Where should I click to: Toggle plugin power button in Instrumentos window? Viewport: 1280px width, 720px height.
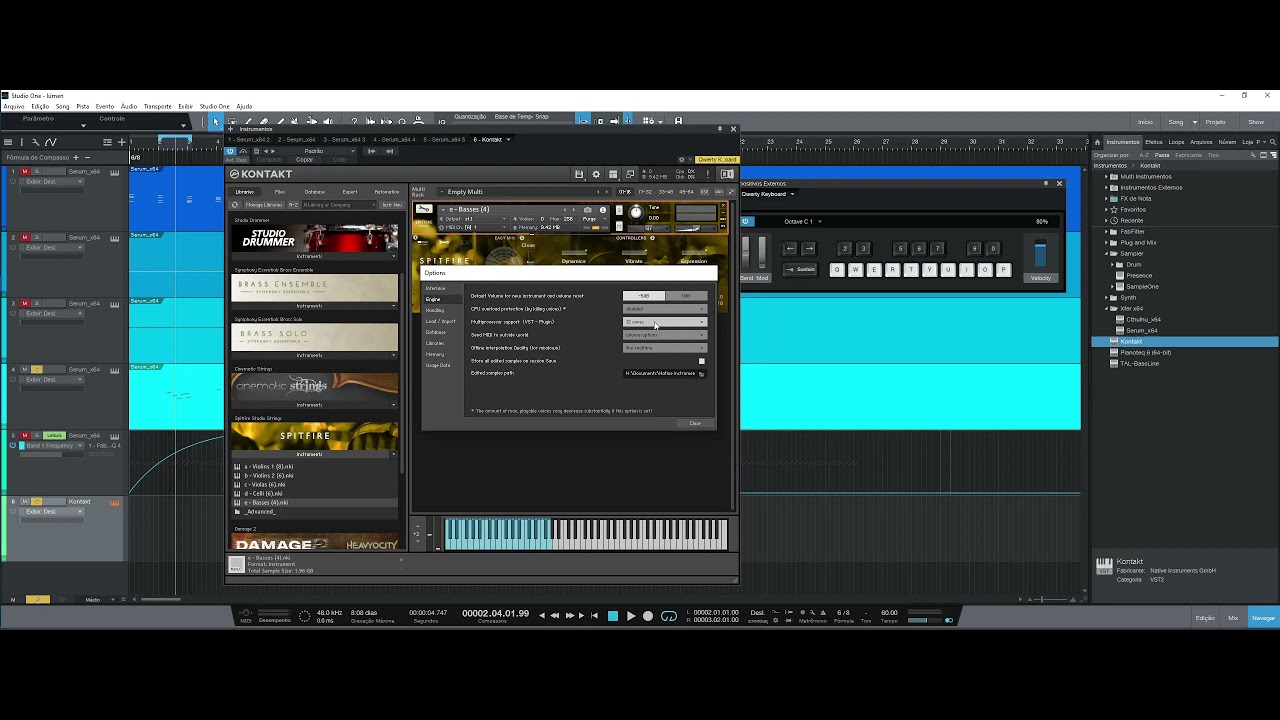230,151
